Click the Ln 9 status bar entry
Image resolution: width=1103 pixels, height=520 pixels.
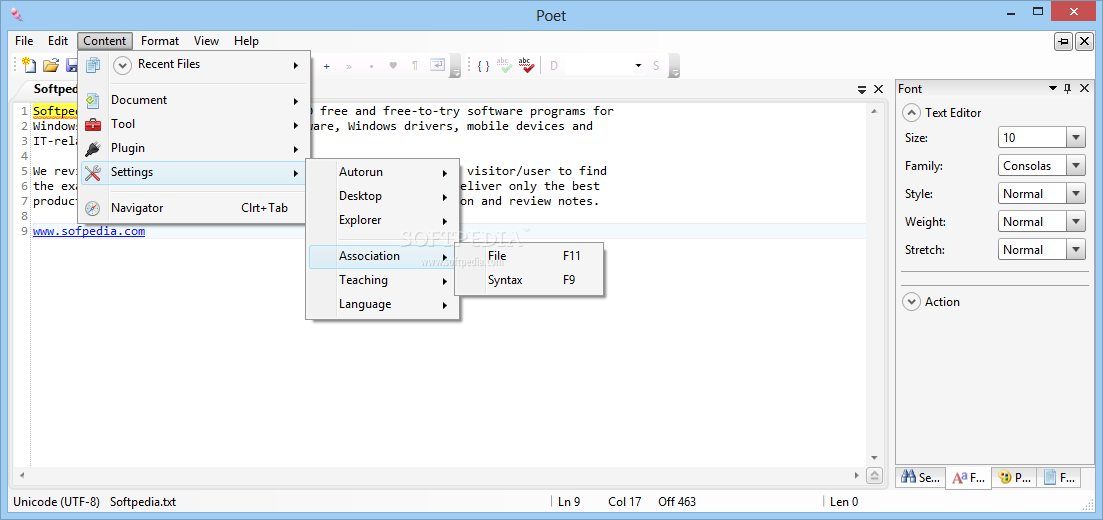569,502
